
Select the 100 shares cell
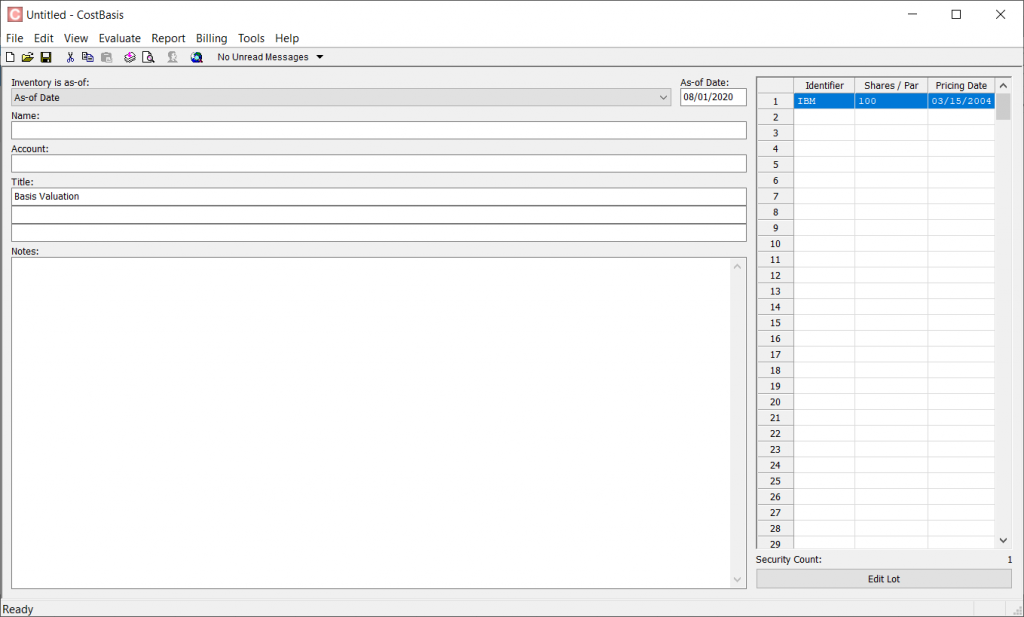pyautogui.click(x=891, y=101)
